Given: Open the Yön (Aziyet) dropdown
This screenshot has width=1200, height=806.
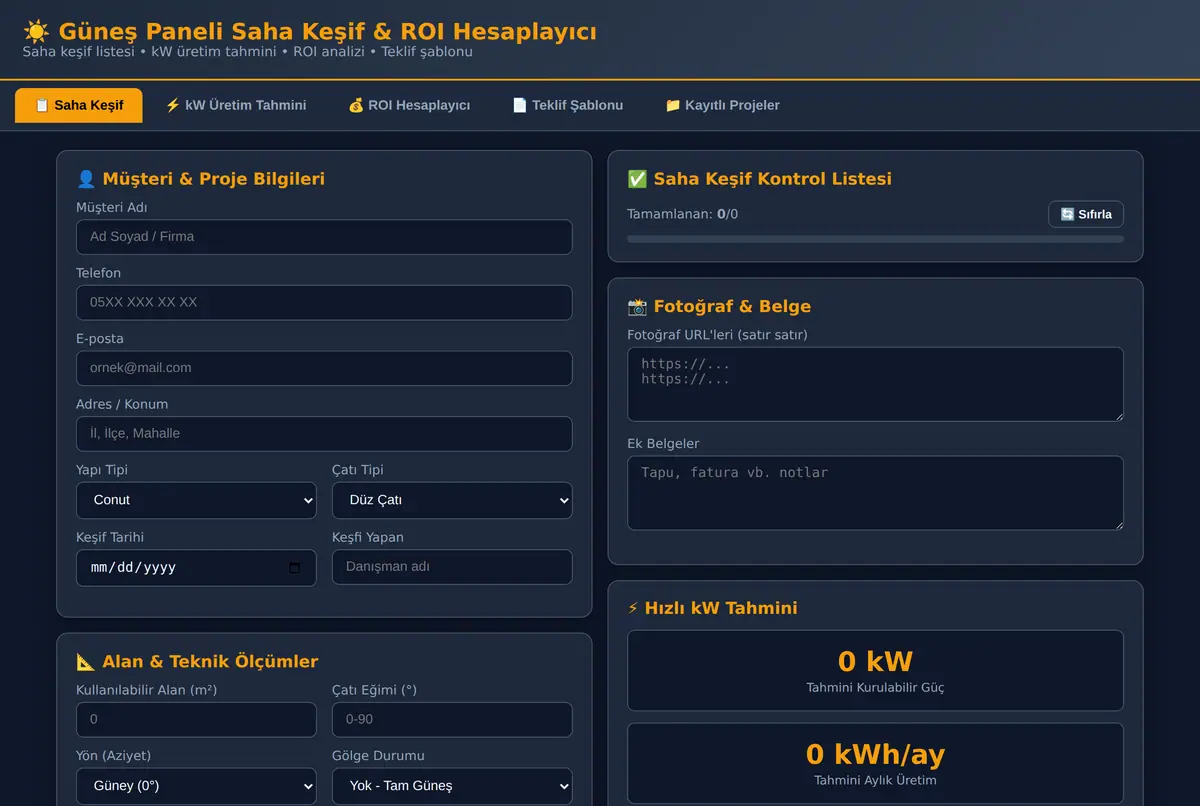Looking at the screenshot, I should [196, 786].
